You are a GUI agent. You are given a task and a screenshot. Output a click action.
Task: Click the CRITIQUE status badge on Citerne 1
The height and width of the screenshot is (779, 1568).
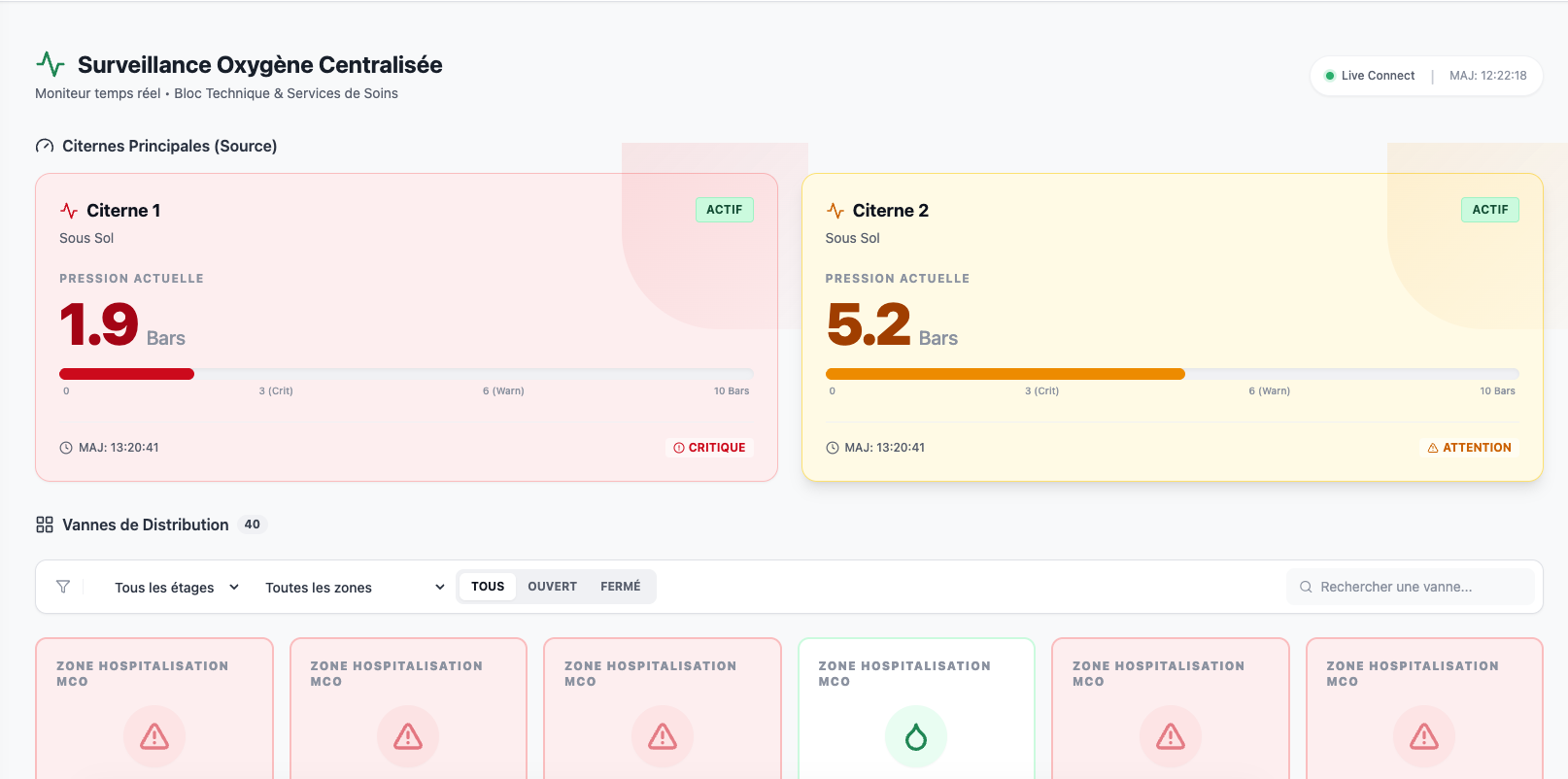pos(709,448)
